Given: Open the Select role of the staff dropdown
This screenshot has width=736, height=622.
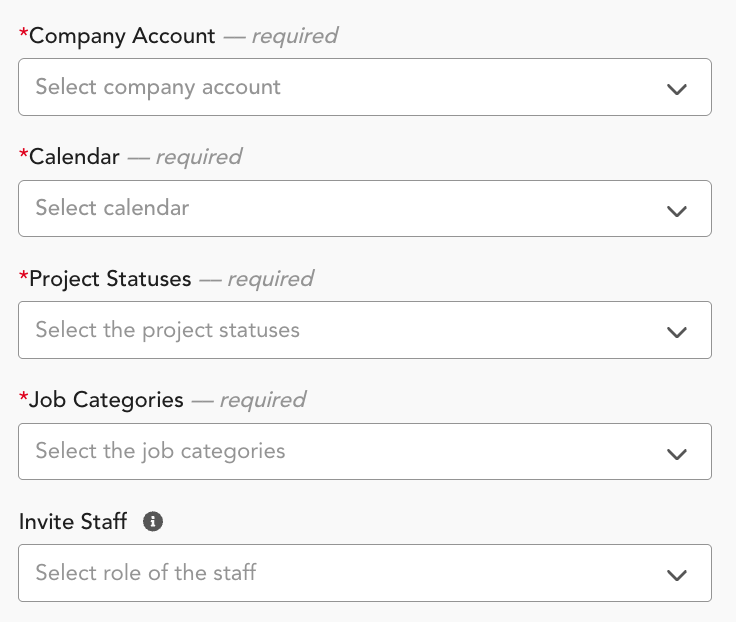Looking at the screenshot, I should pyautogui.click(x=340, y=573).
